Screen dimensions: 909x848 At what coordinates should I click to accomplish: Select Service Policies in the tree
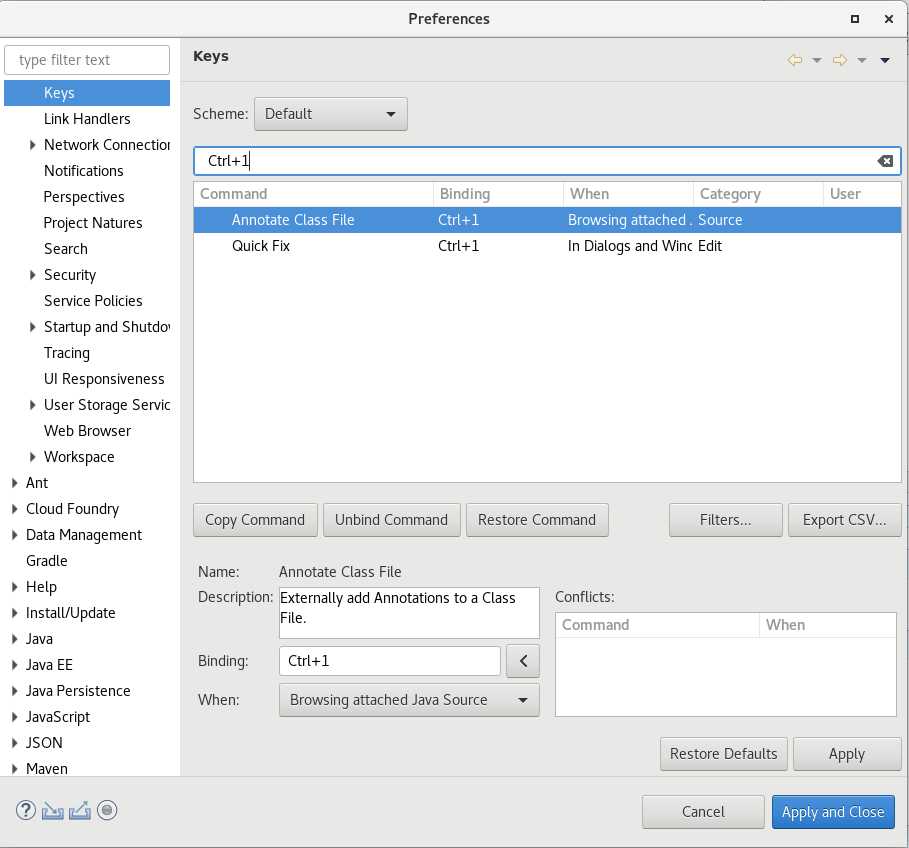coord(93,301)
